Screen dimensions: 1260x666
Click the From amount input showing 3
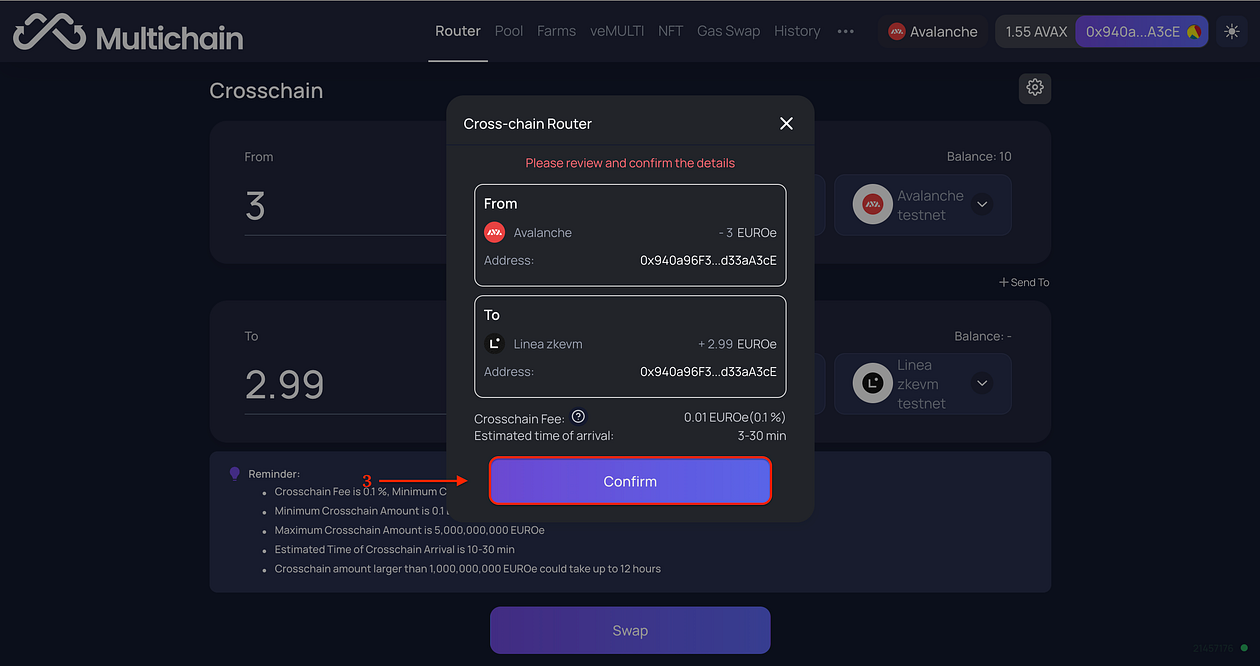coord(345,207)
